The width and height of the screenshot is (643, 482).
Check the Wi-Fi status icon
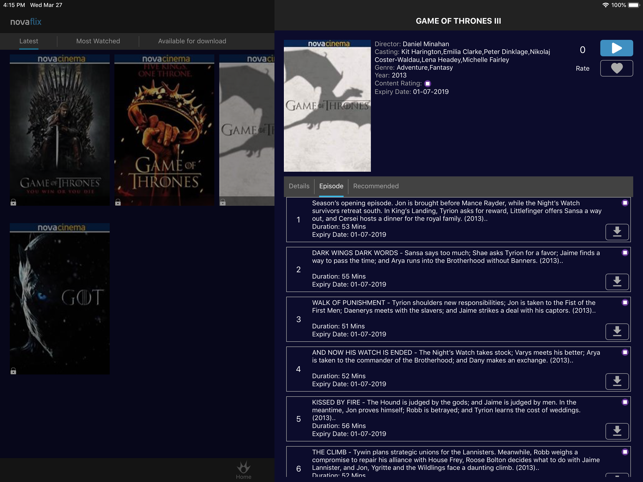click(605, 5)
